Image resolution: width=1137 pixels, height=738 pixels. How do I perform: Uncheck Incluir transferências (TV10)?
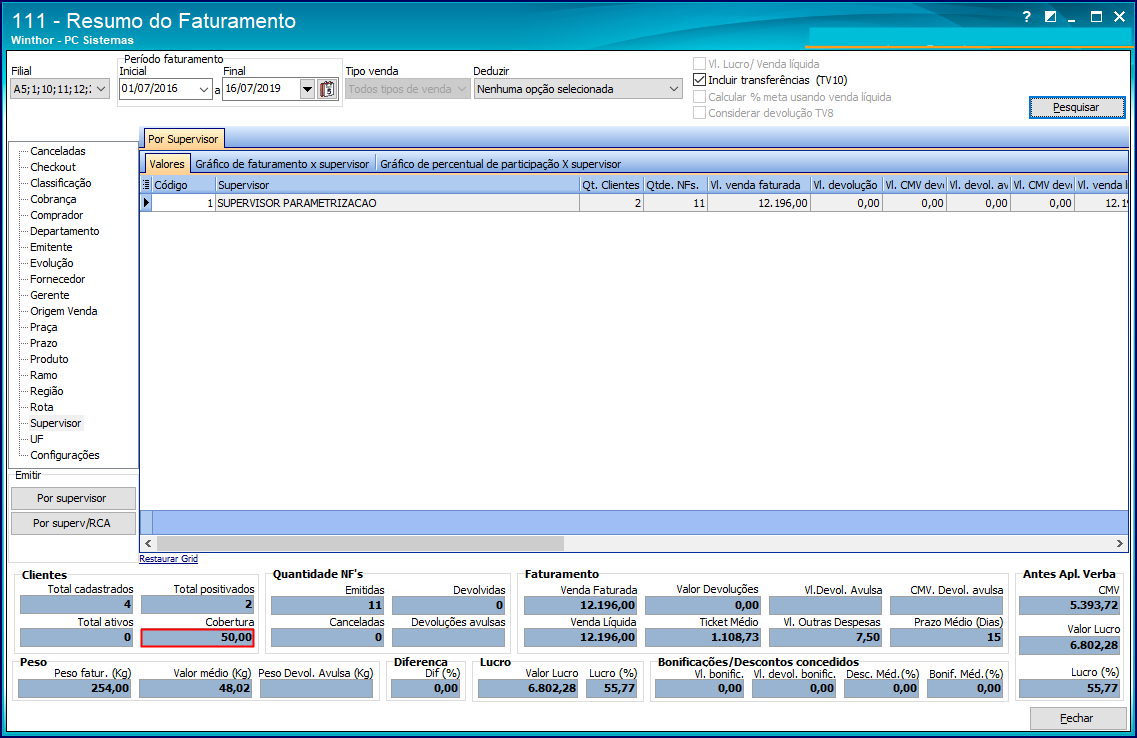(x=700, y=80)
